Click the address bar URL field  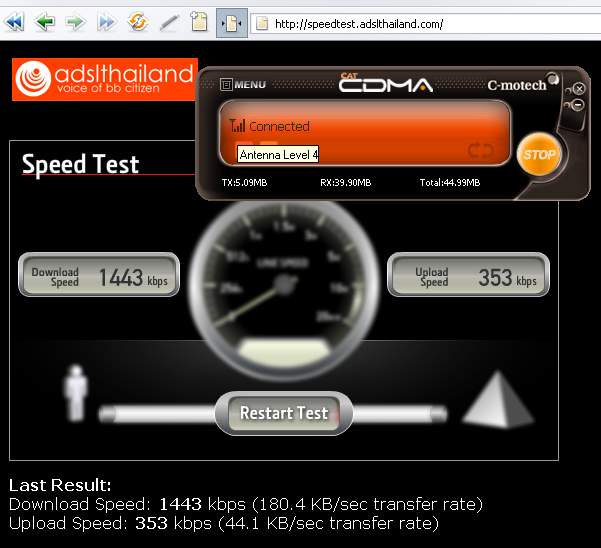[425, 24]
